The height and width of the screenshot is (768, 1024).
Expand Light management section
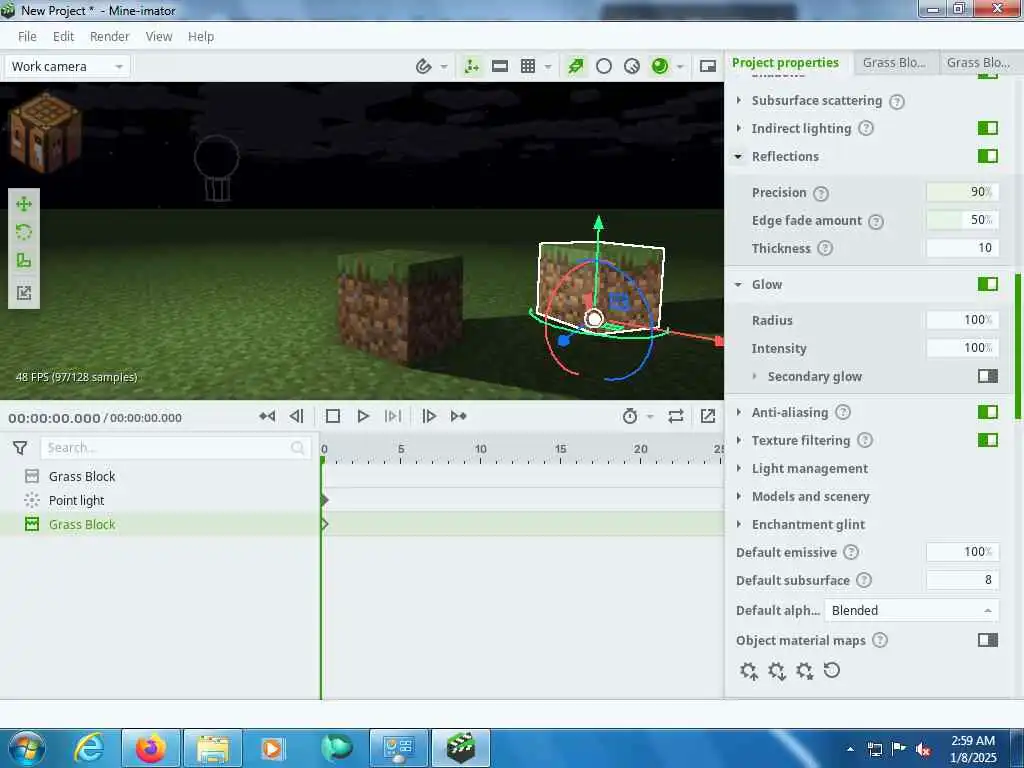click(739, 468)
